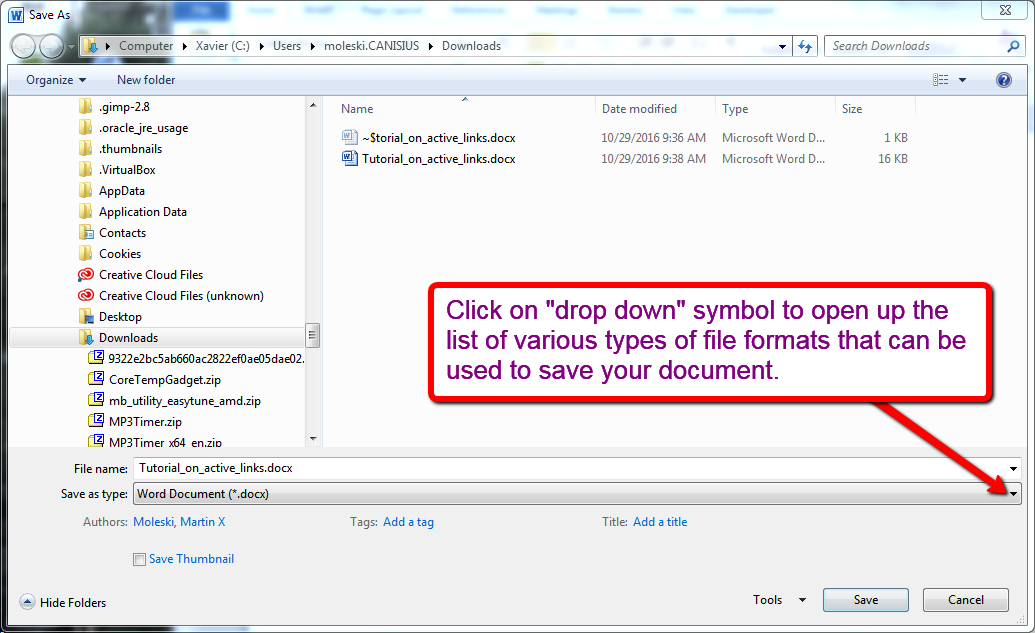Click New folder in the toolbar
This screenshot has width=1035, height=633.
[x=146, y=80]
